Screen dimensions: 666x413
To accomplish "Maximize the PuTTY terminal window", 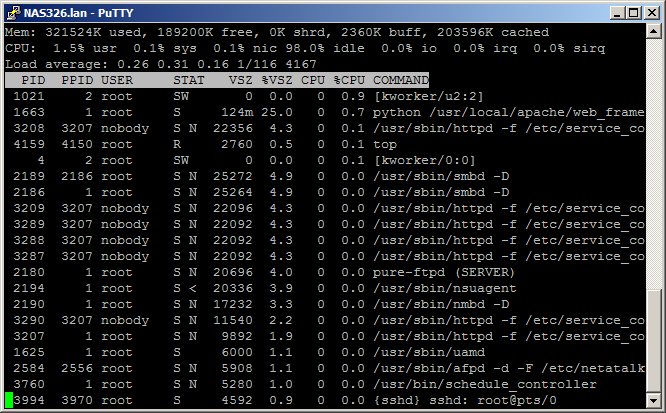I will click(628, 13).
